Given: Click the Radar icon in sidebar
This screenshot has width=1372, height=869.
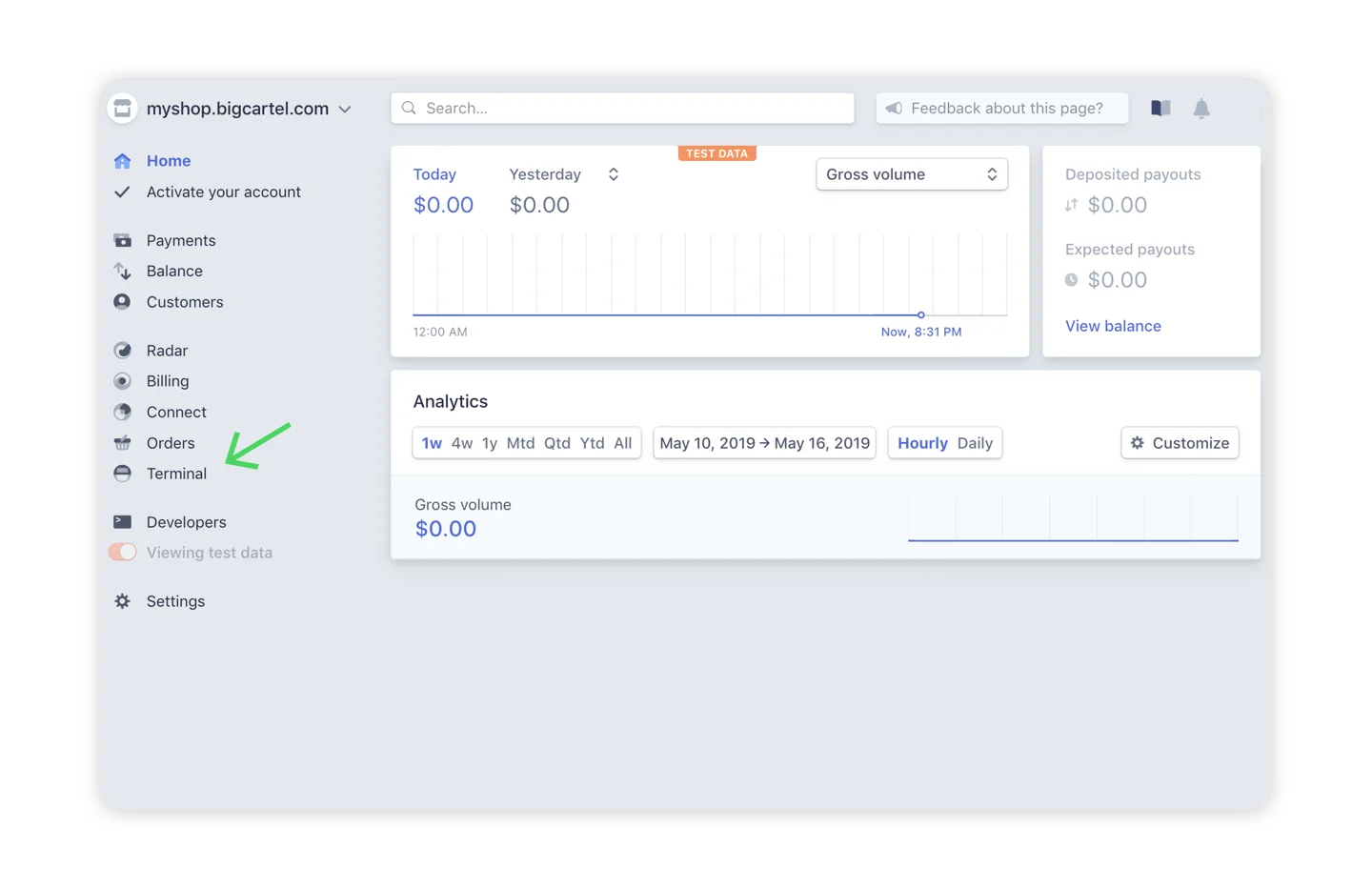Looking at the screenshot, I should click(122, 351).
